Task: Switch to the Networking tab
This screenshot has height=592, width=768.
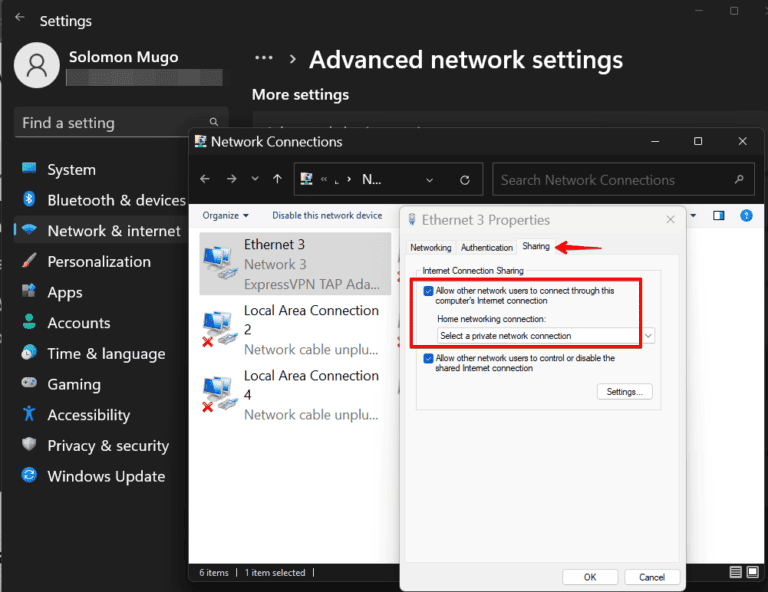Action: 431,247
